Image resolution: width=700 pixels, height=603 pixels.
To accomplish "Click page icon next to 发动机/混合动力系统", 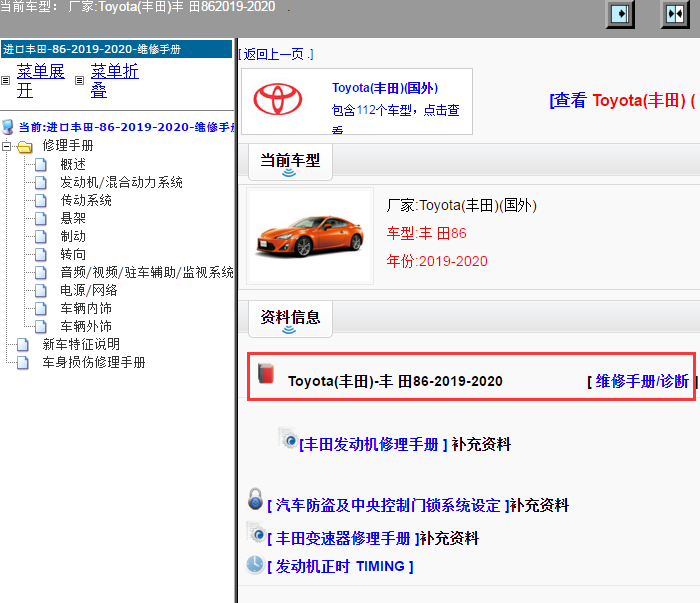I will click(41, 182).
